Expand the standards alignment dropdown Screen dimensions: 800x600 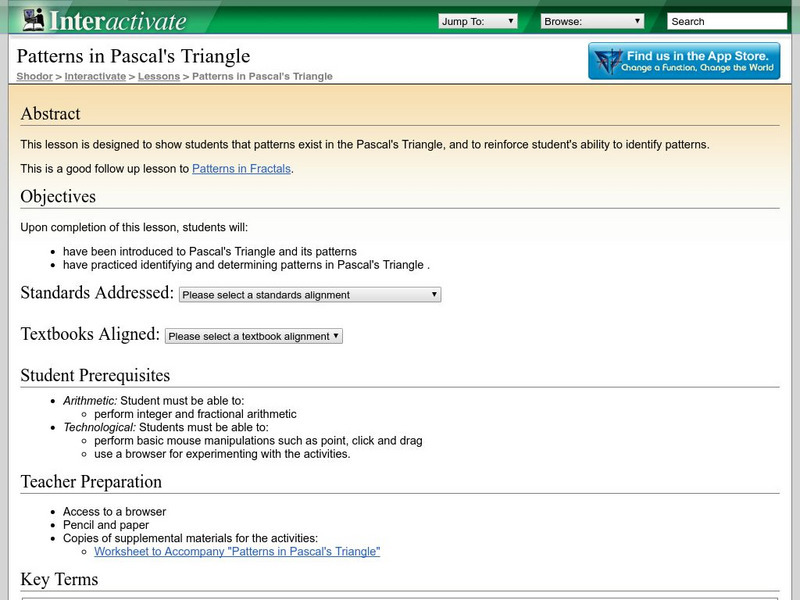310,295
